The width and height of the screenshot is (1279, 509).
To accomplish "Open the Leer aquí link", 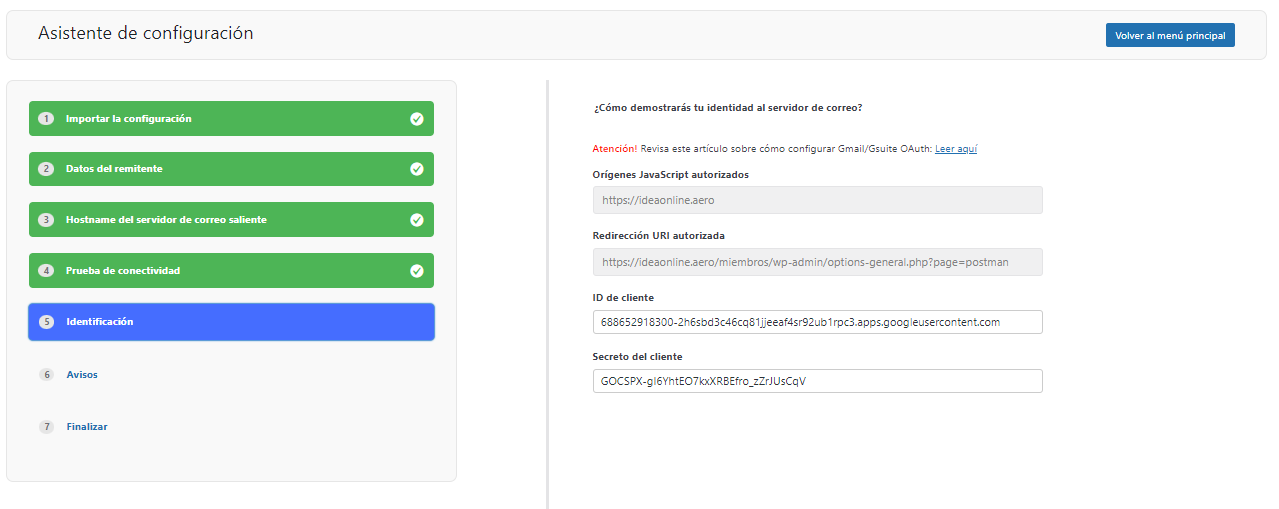I will (956, 148).
